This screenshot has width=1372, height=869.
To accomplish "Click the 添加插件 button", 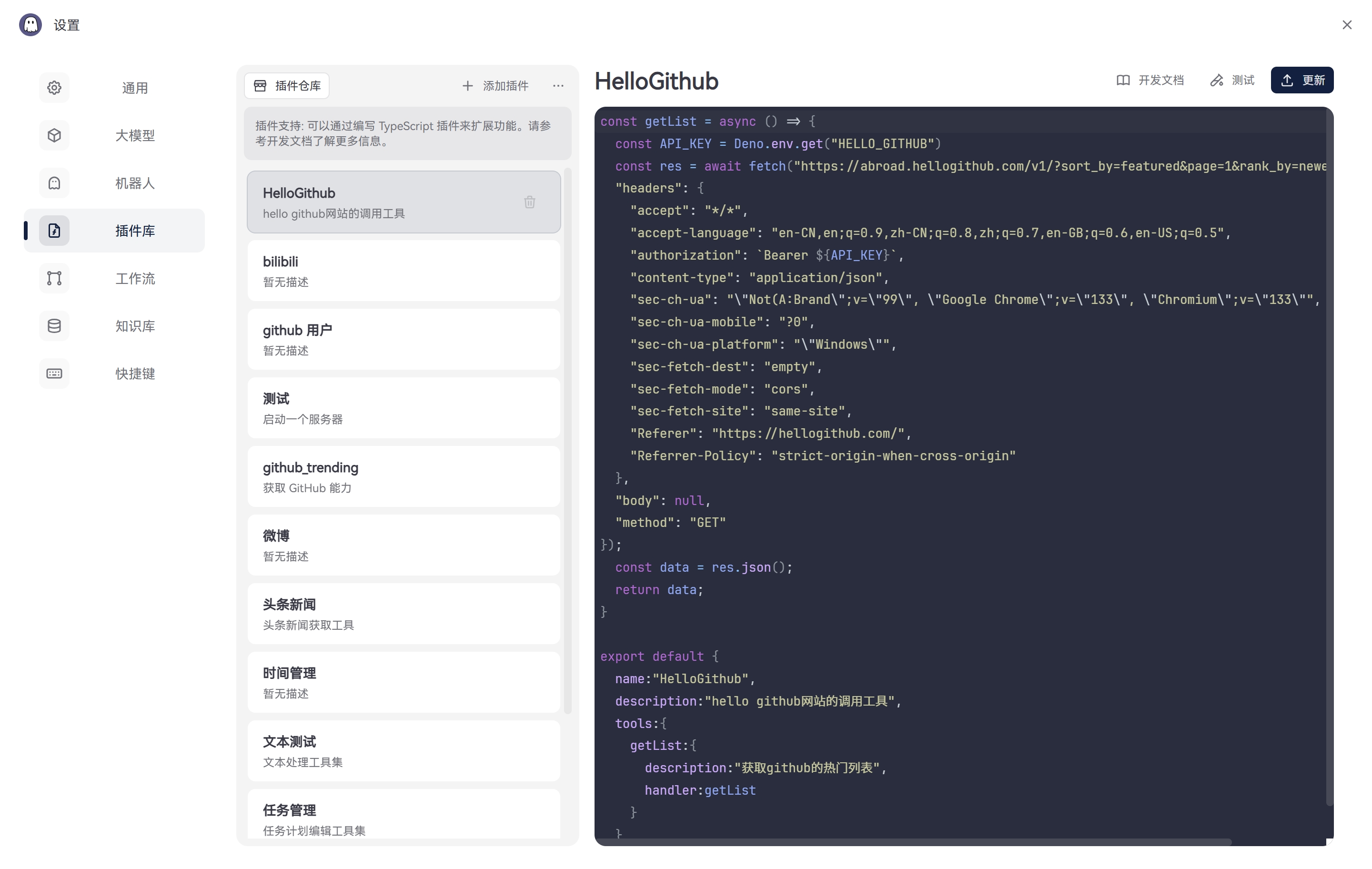I will (495, 86).
